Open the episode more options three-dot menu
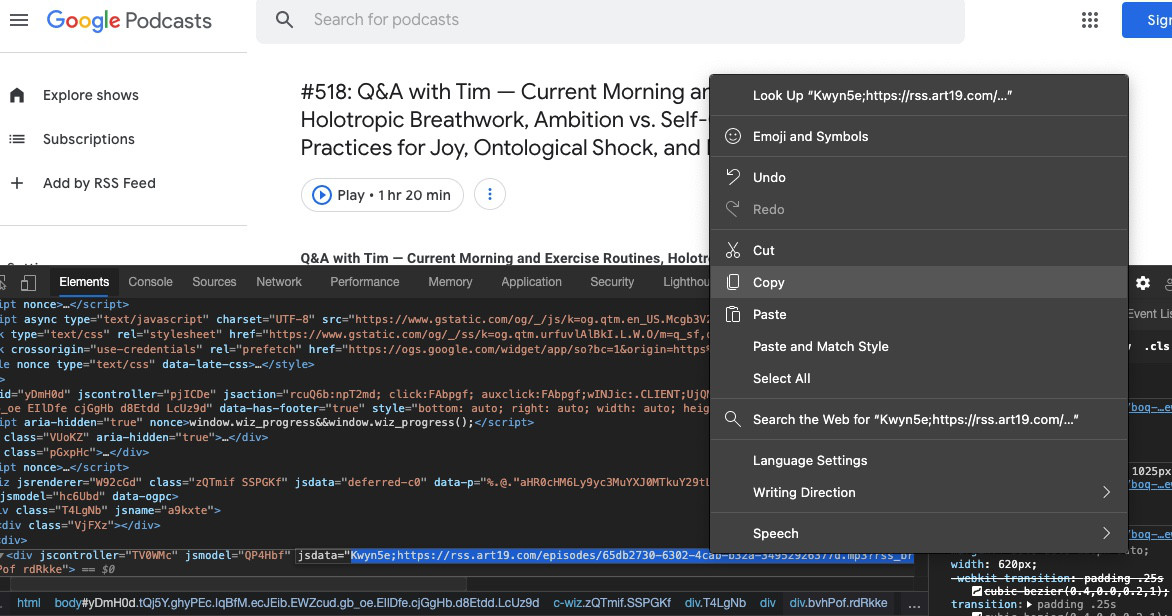The image size is (1172, 616). 490,194
